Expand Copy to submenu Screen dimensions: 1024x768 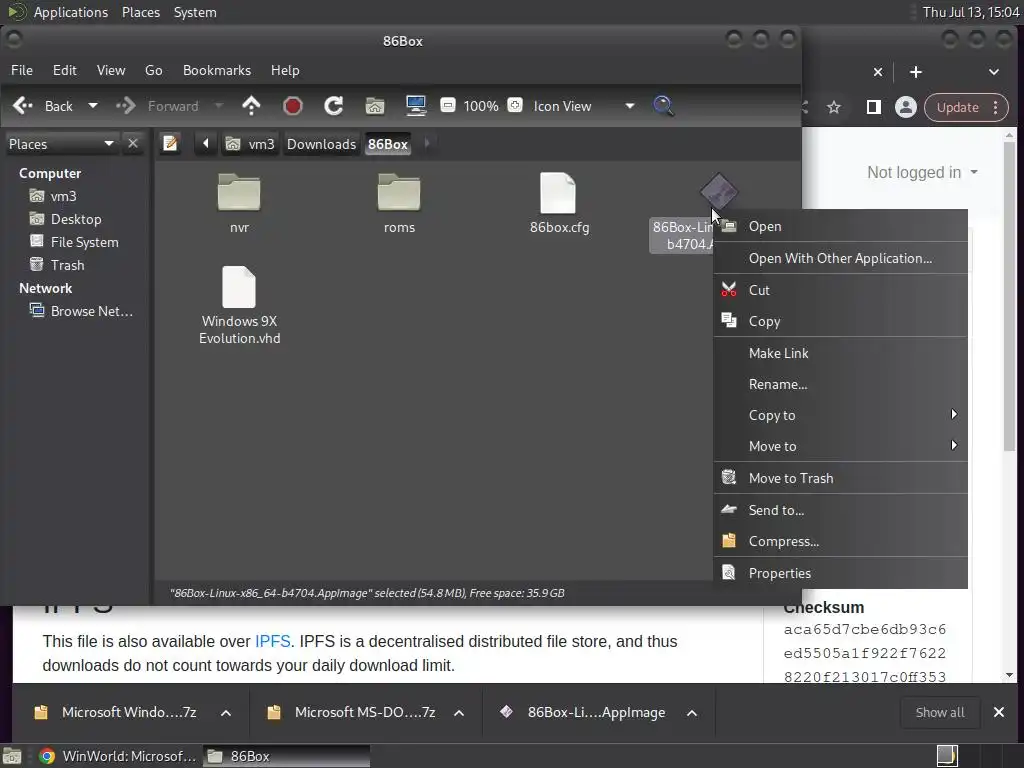(x=840, y=415)
